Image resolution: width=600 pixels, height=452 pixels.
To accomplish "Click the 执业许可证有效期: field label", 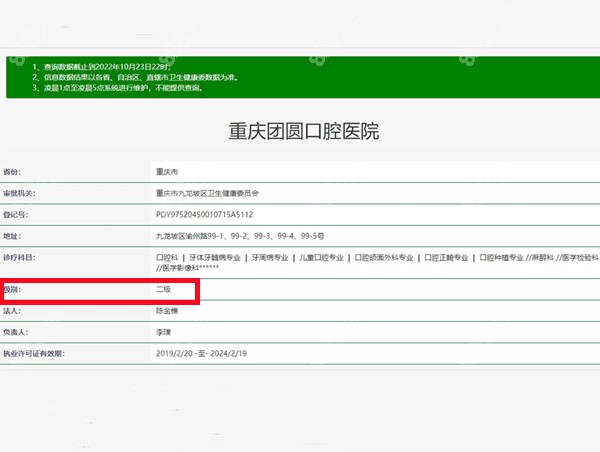I will point(34,353).
